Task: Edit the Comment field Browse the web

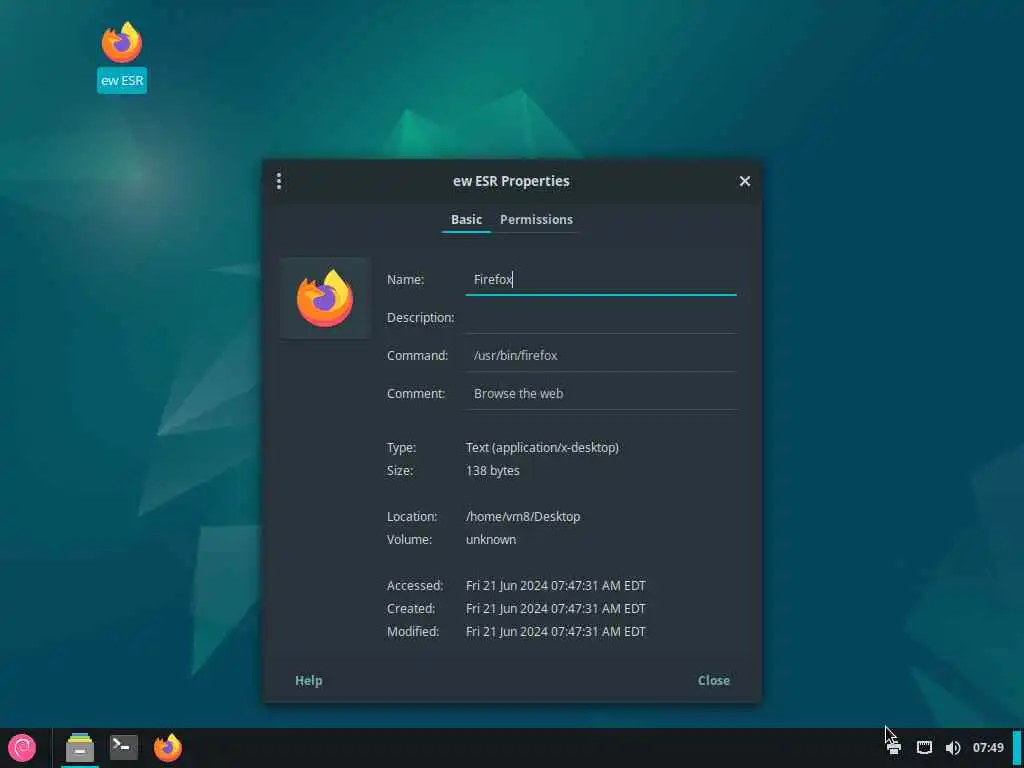Action: click(x=601, y=393)
